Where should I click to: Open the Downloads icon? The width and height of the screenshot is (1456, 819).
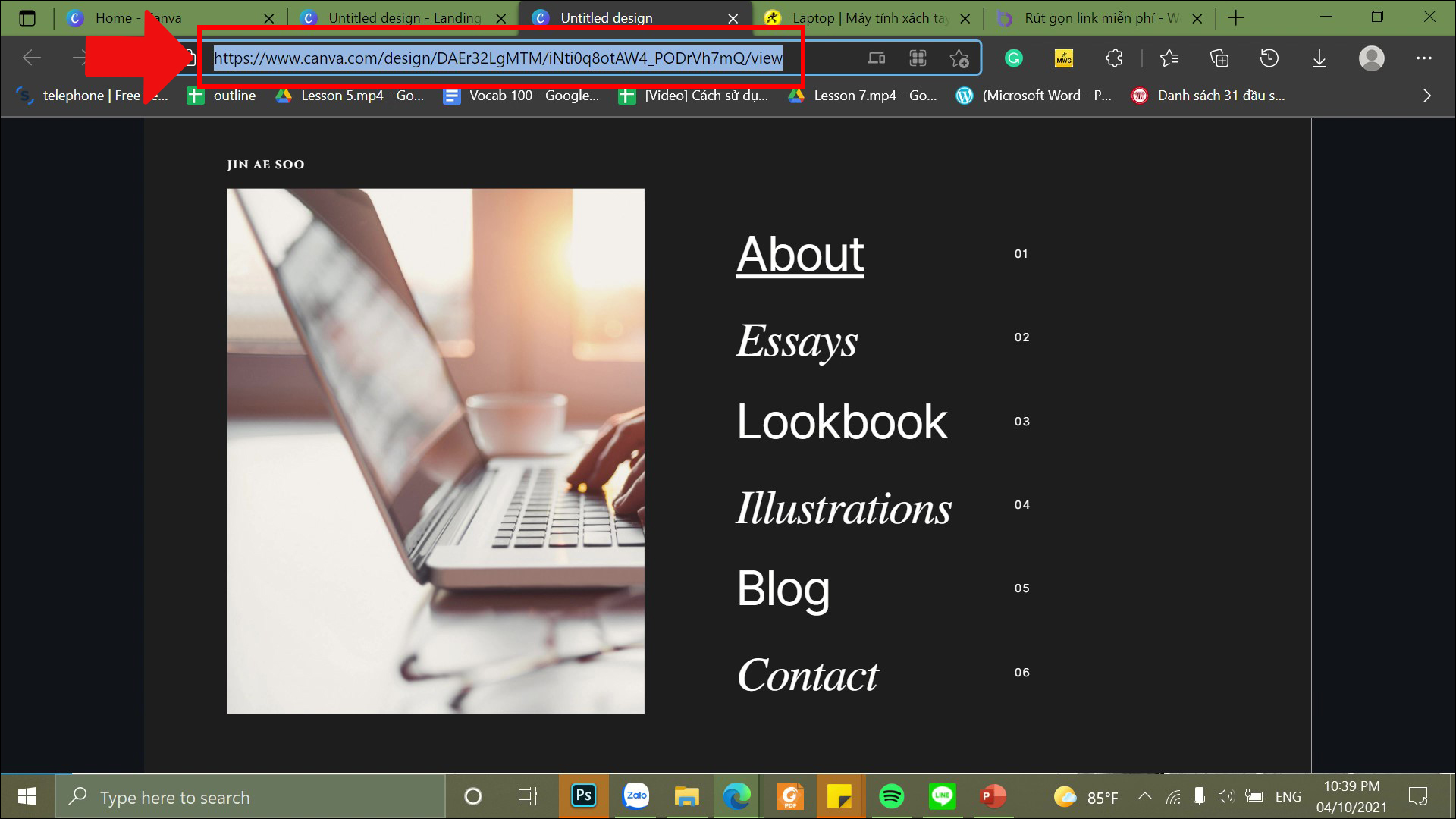(1319, 58)
